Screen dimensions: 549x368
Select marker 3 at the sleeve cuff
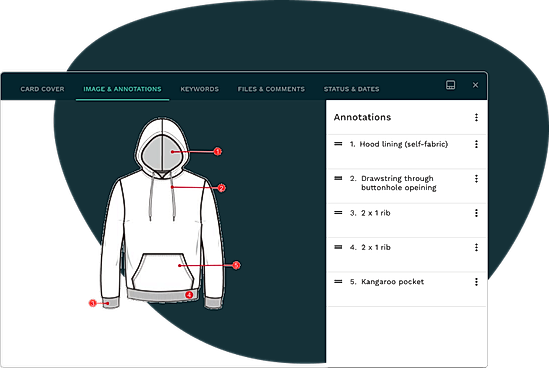click(92, 303)
